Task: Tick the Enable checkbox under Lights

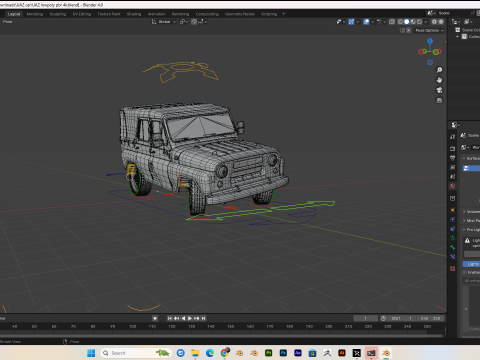Action: [465, 272]
